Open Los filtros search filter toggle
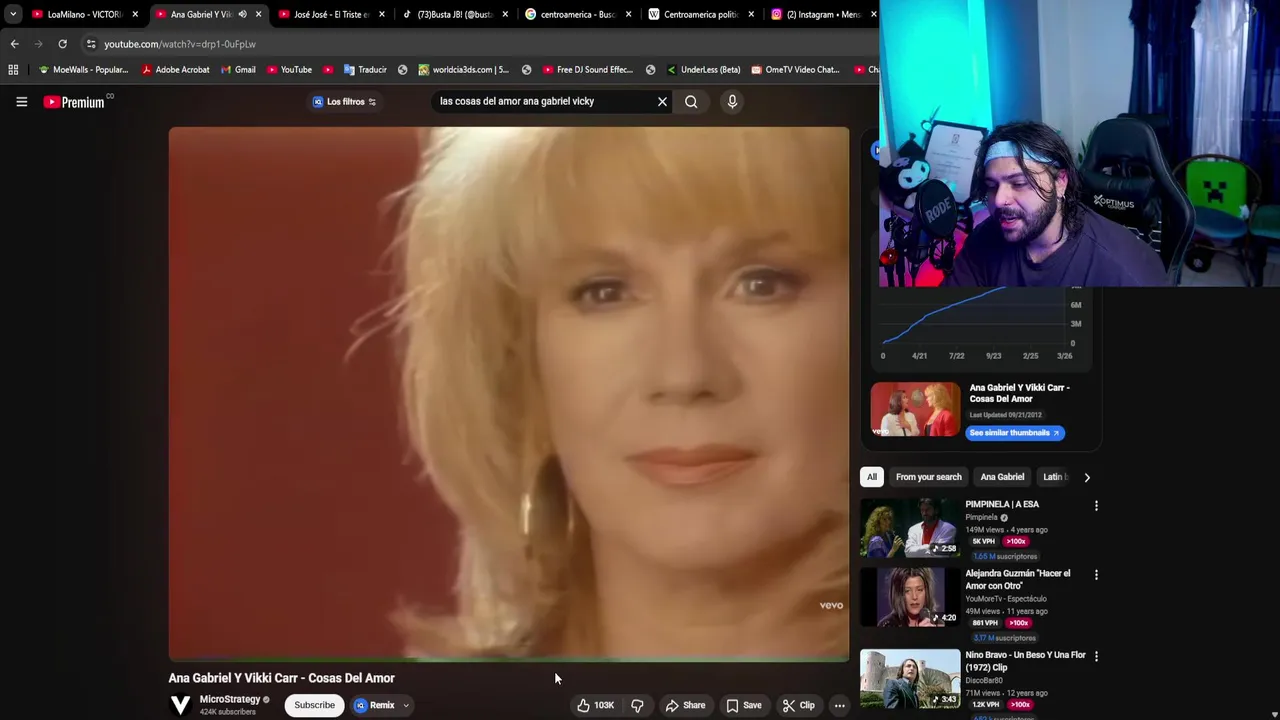The width and height of the screenshot is (1280, 720). pyautogui.click(x=344, y=101)
